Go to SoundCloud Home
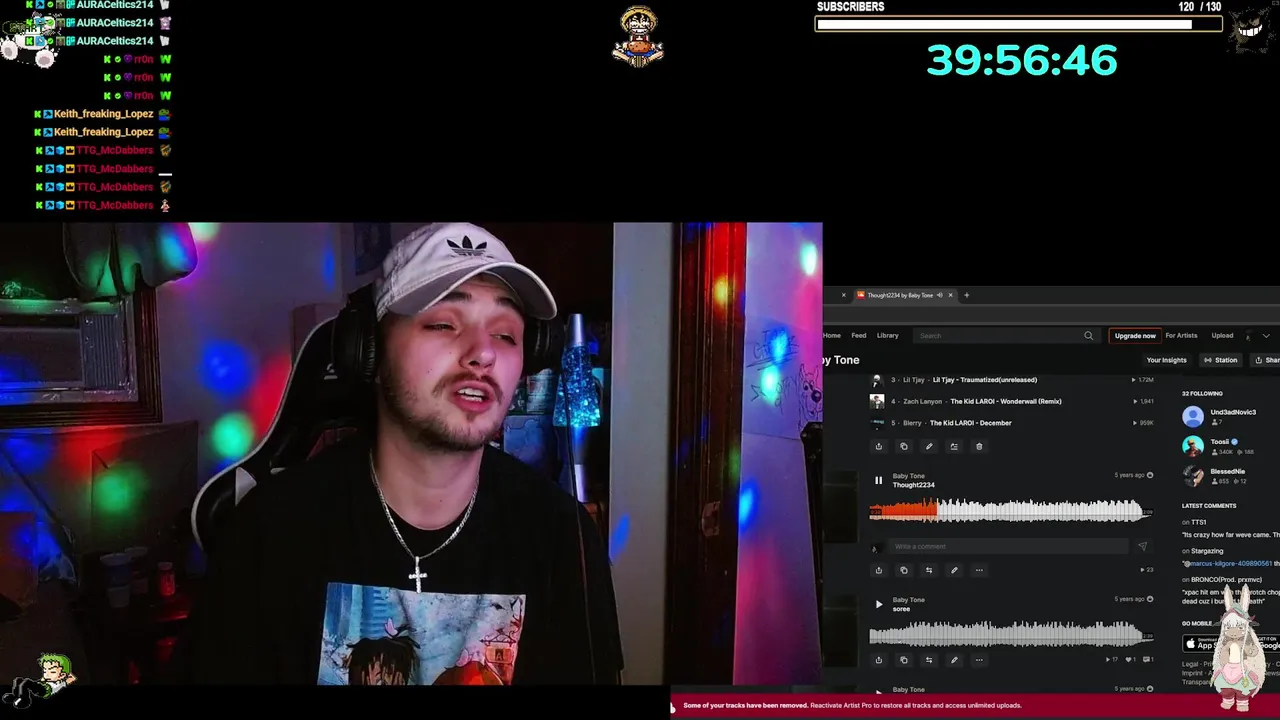 832,336
